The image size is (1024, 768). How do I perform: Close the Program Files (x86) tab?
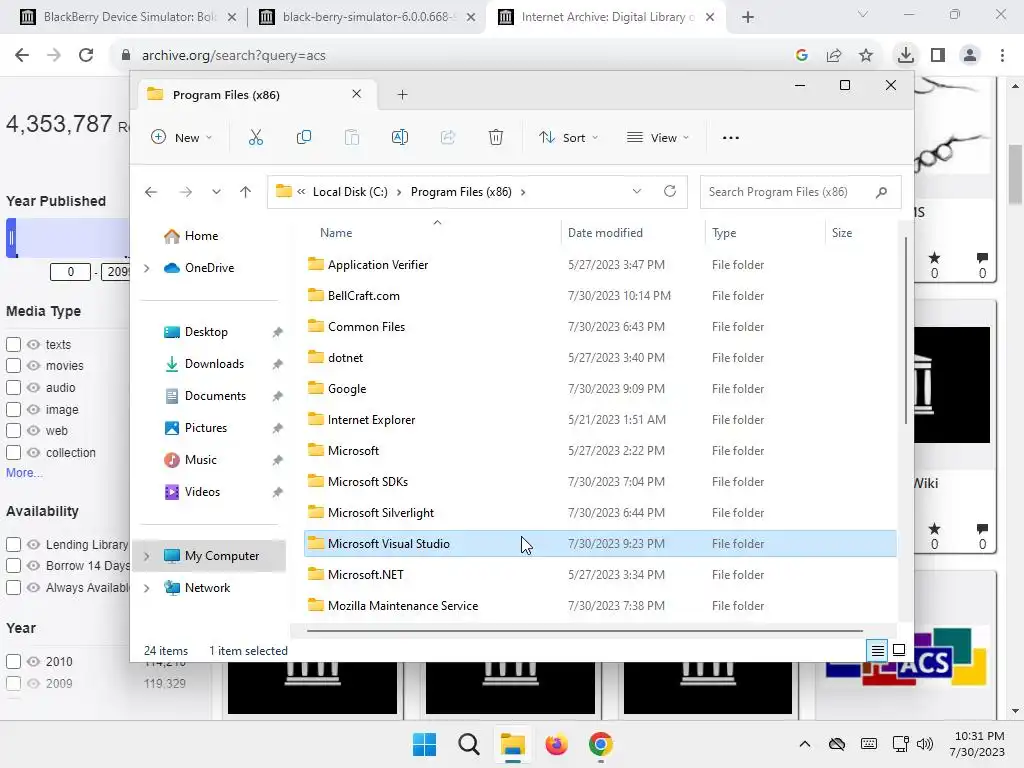point(357,94)
